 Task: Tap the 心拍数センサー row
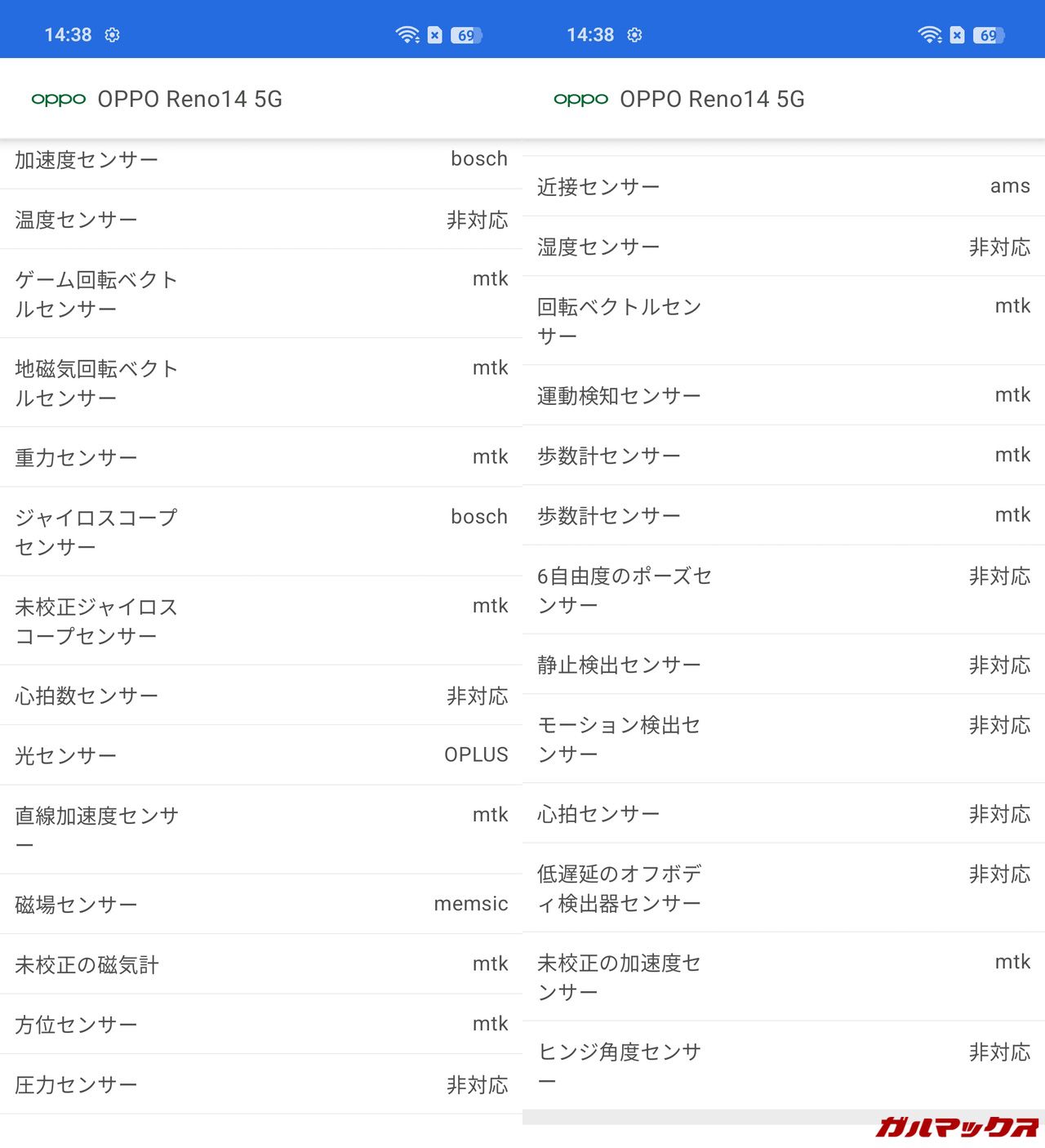(x=261, y=696)
